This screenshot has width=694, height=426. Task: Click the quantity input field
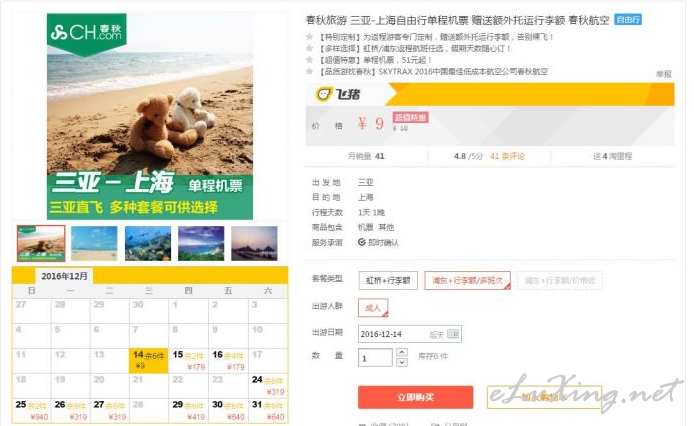(375, 357)
